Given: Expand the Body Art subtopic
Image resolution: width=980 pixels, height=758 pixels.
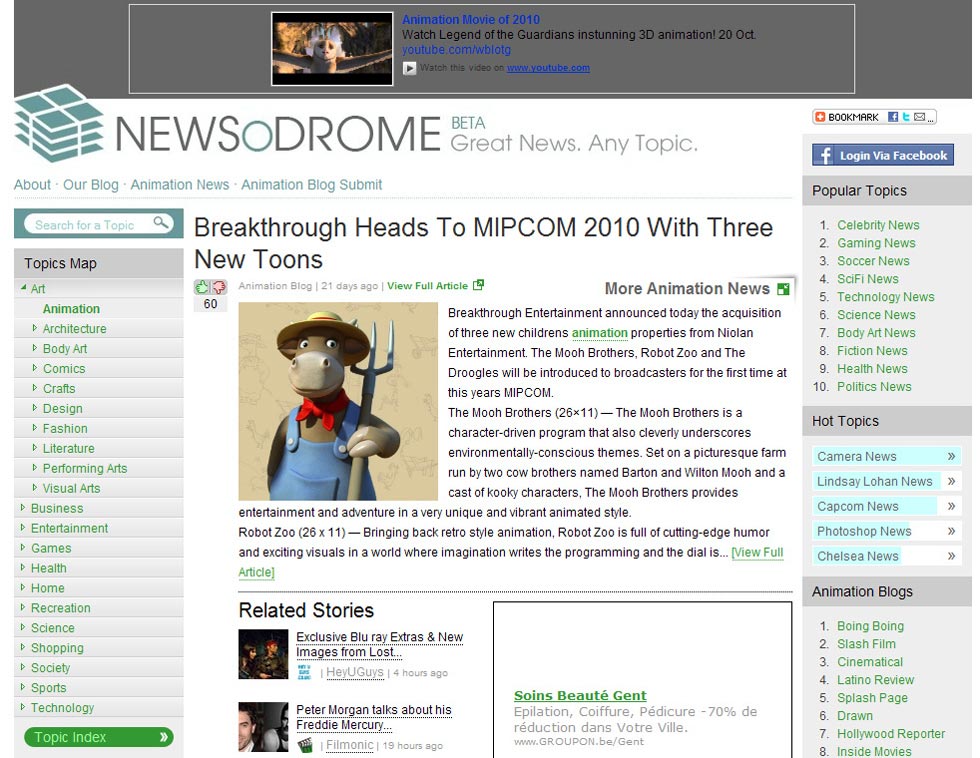Looking at the screenshot, I should point(35,348).
